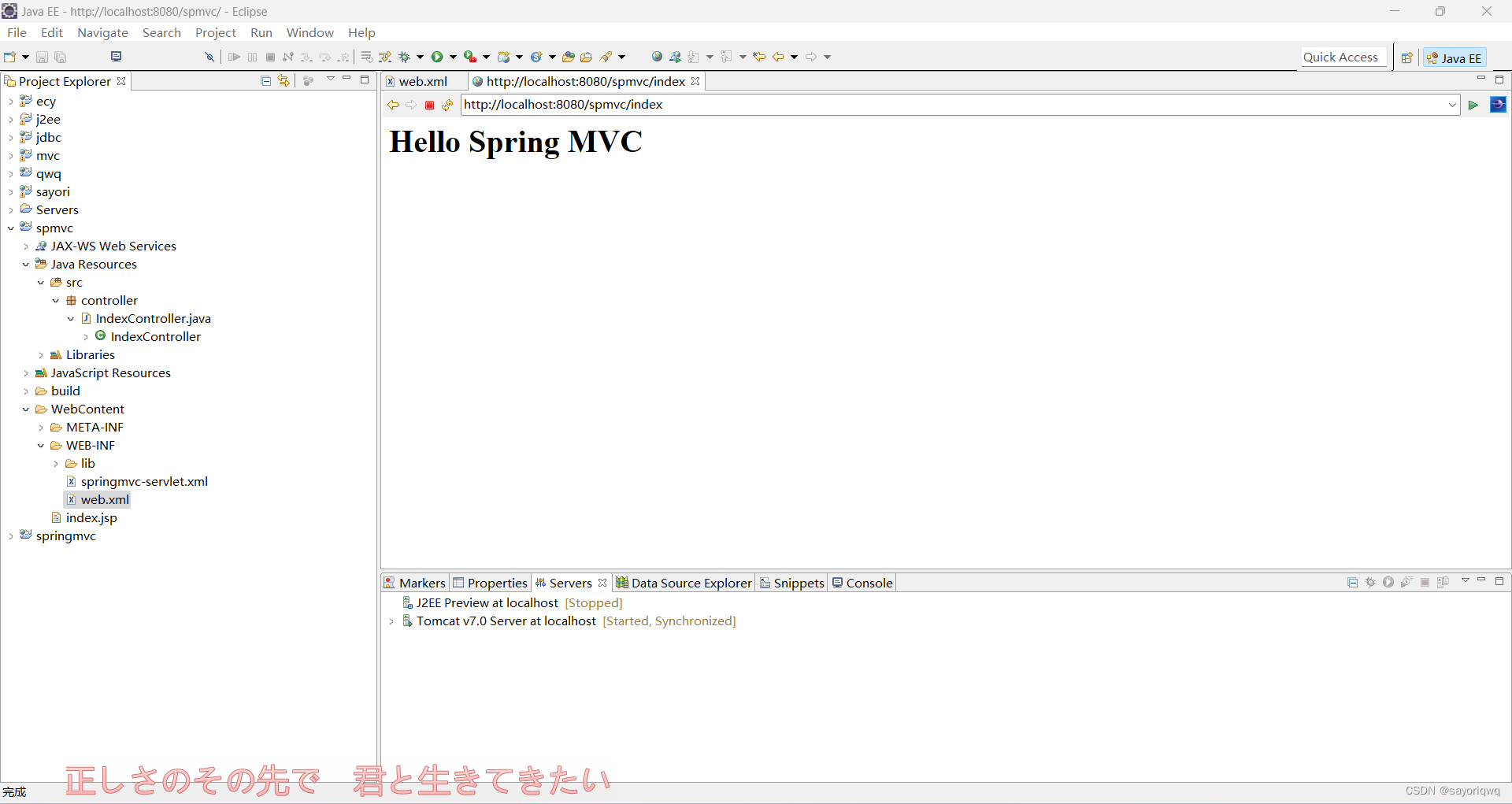
Task: Close the Servers view tab
Action: coord(602,583)
